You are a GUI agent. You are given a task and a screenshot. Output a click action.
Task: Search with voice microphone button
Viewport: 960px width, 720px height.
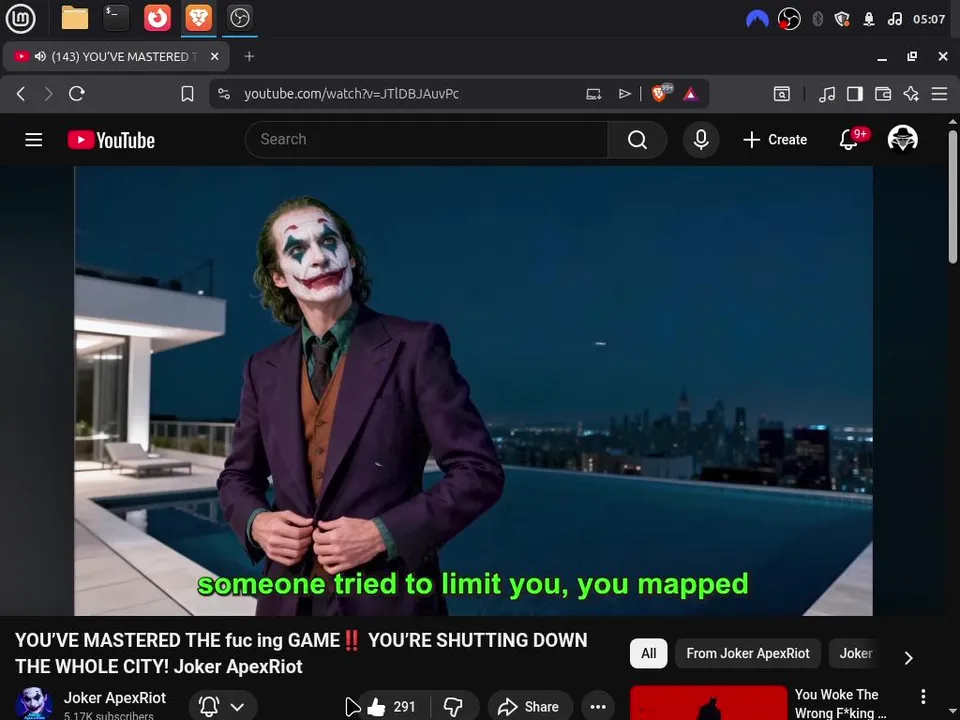701,140
